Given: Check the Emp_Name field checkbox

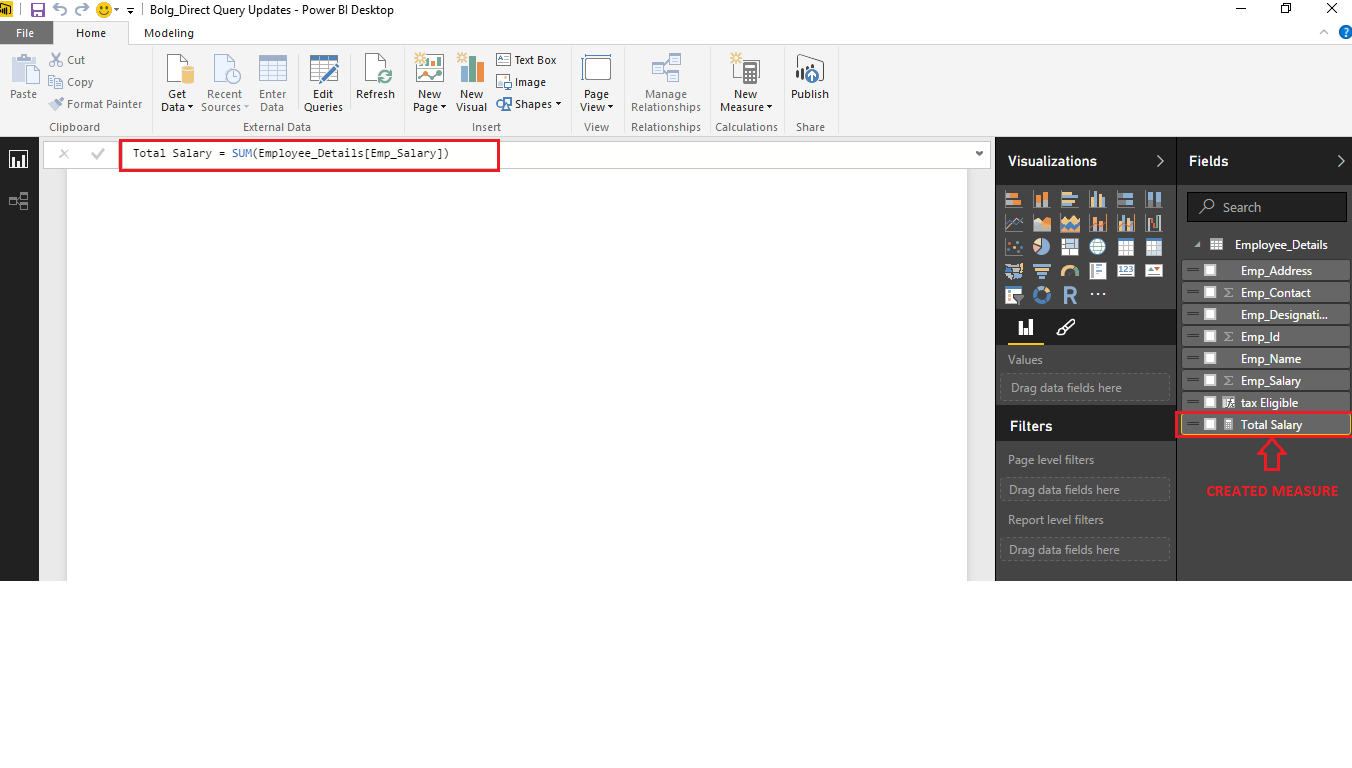Looking at the screenshot, I should click(1210, 359).
